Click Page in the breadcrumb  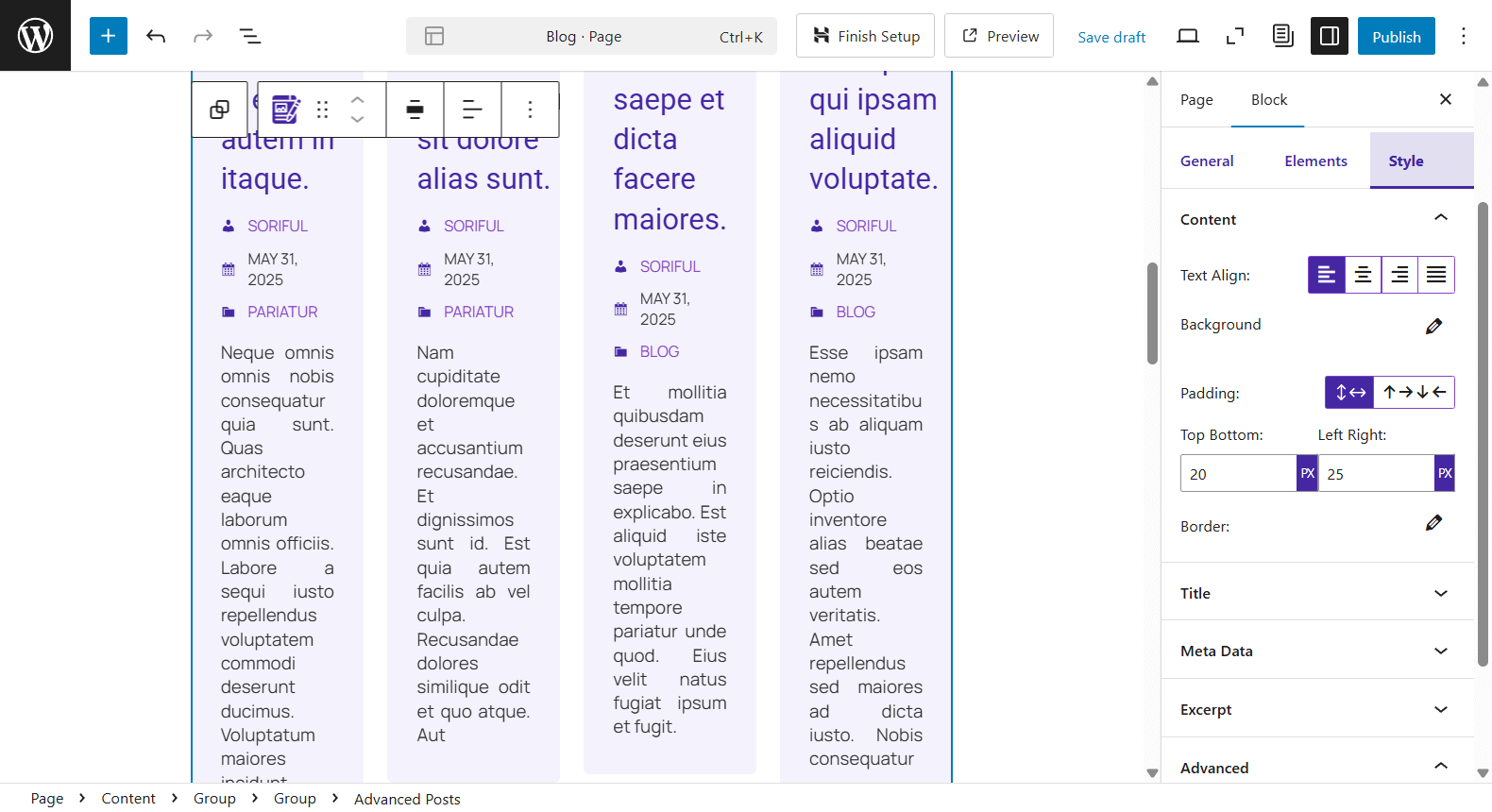pos(47,799)
